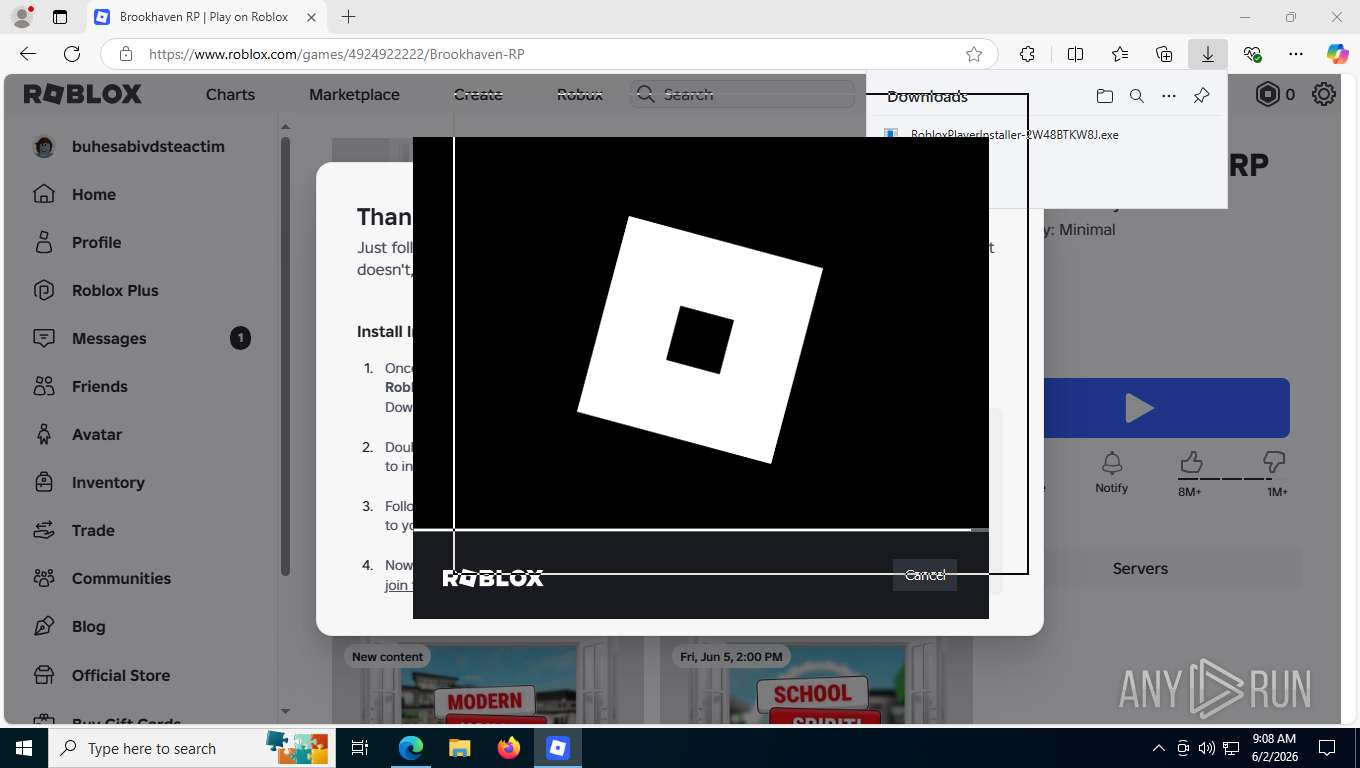Open a new browser tab

tap(348, 17)
